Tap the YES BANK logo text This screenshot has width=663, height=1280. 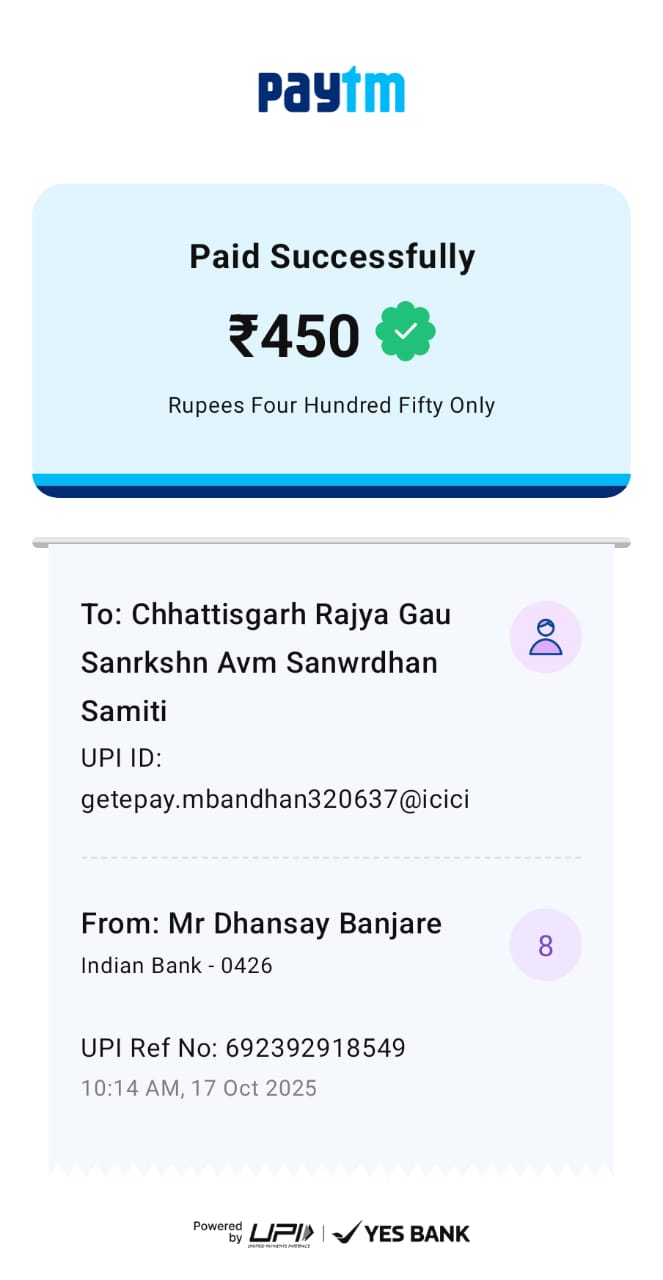point(416,1234)
